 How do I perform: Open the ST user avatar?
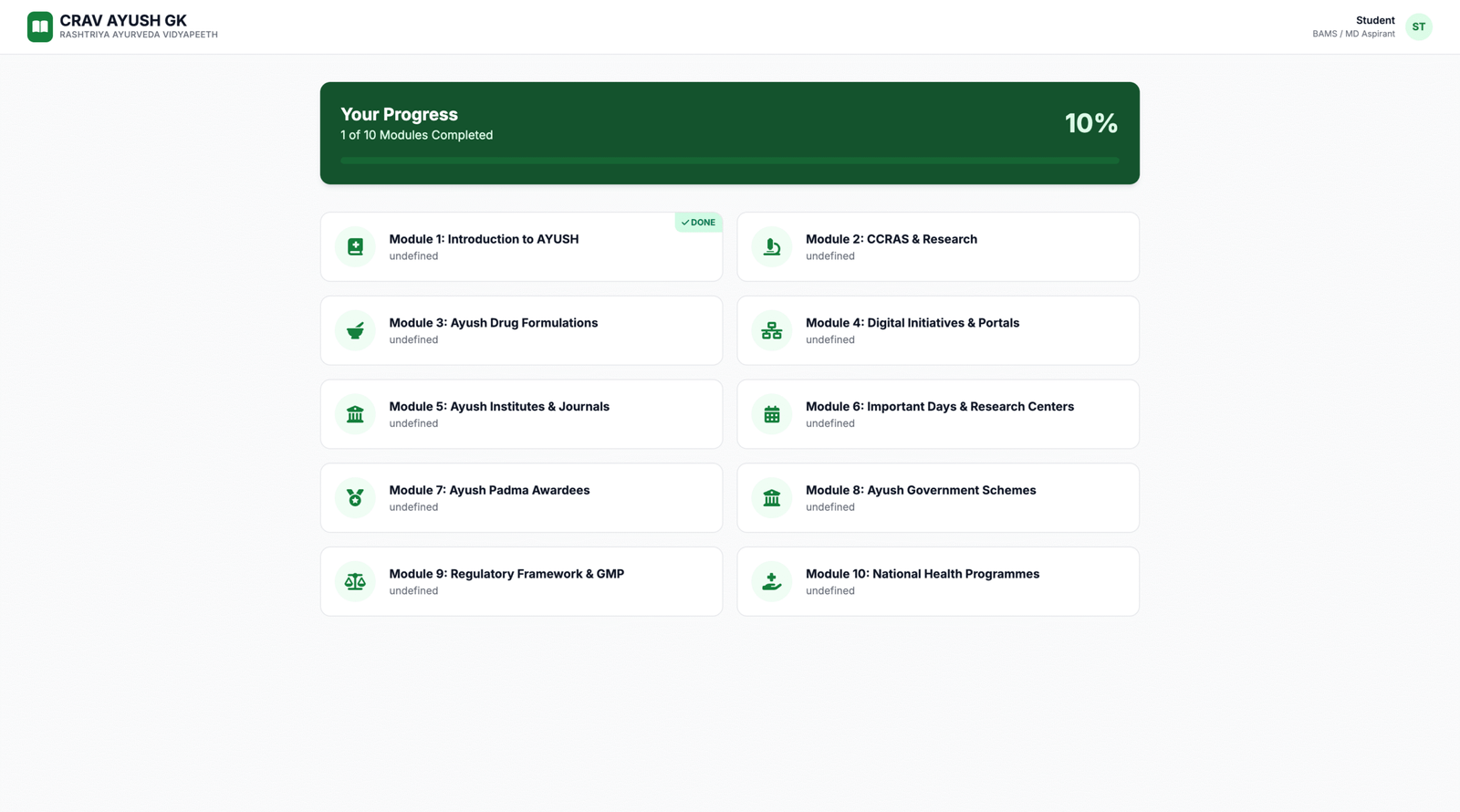coord(1418,27)
